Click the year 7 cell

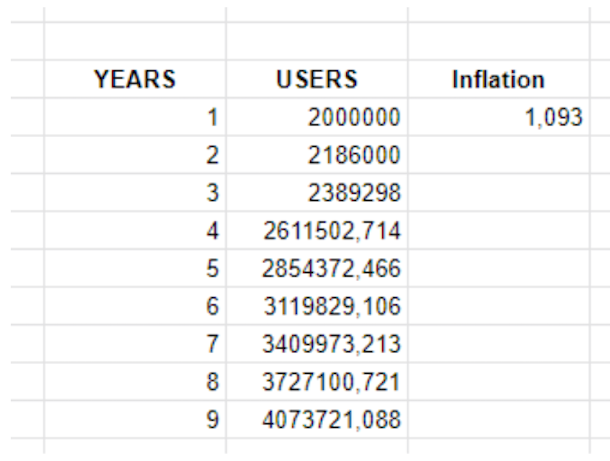click(x=135, y=343)
